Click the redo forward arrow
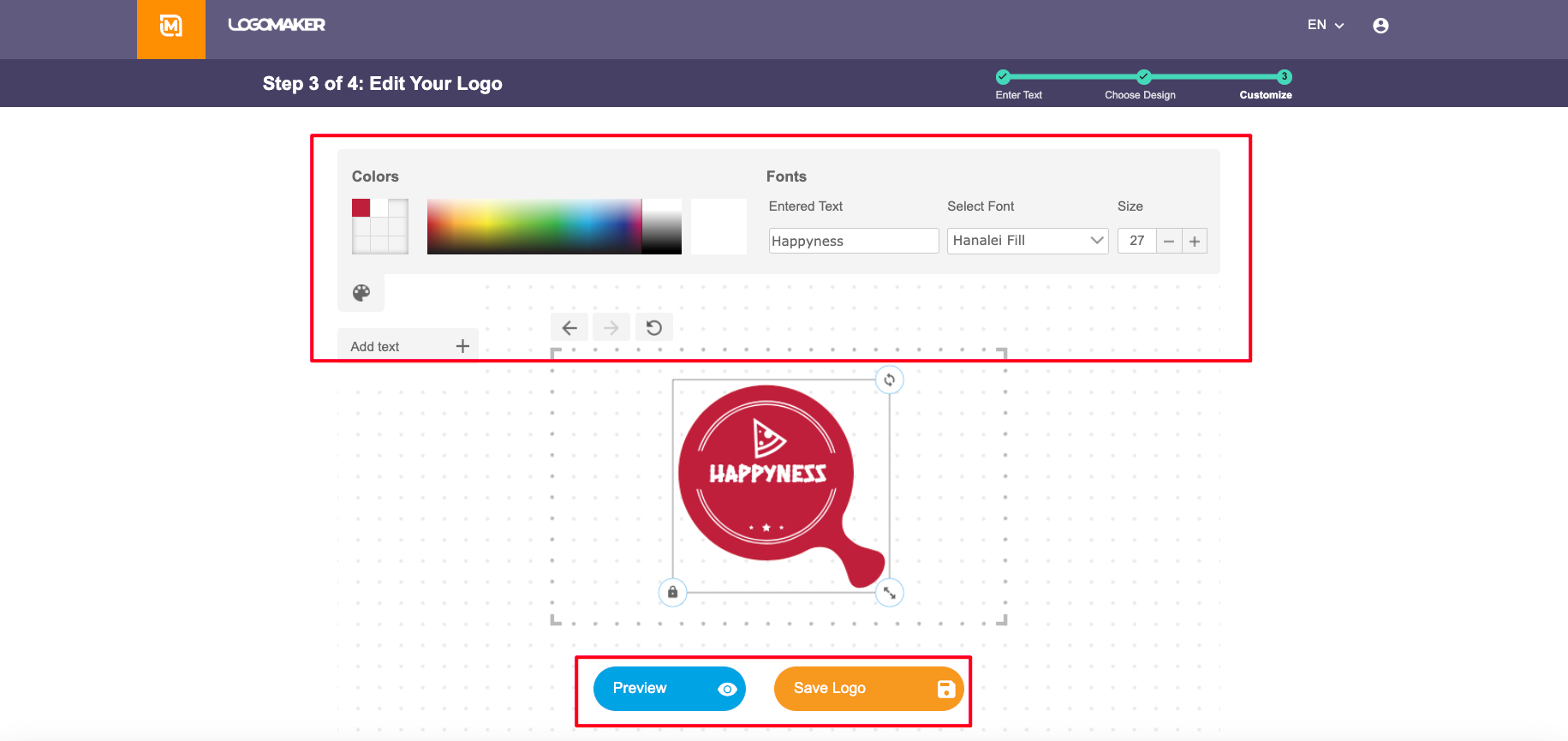This screenshot has width=1568, height=741. pos(611,328)
